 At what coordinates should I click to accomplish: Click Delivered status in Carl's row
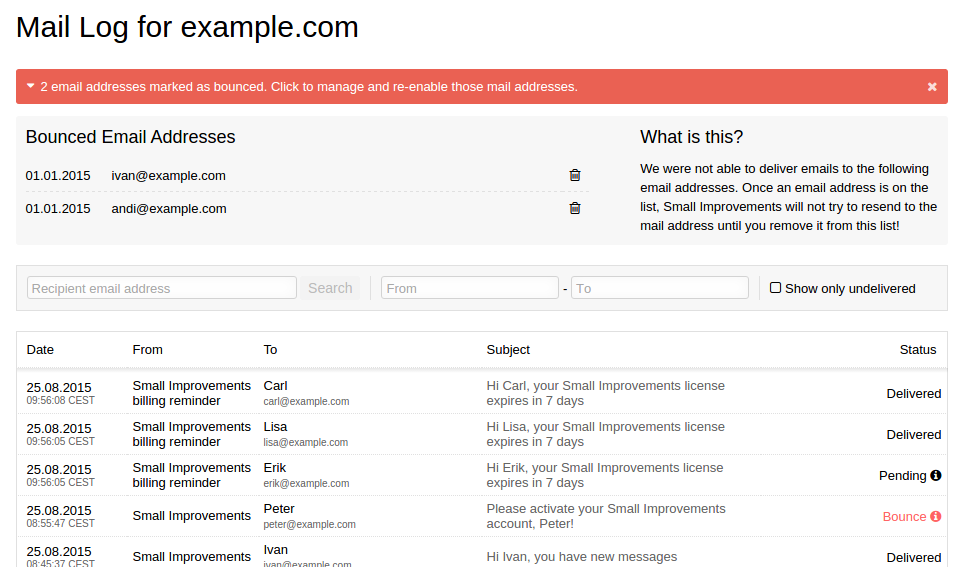click(913, 394)
